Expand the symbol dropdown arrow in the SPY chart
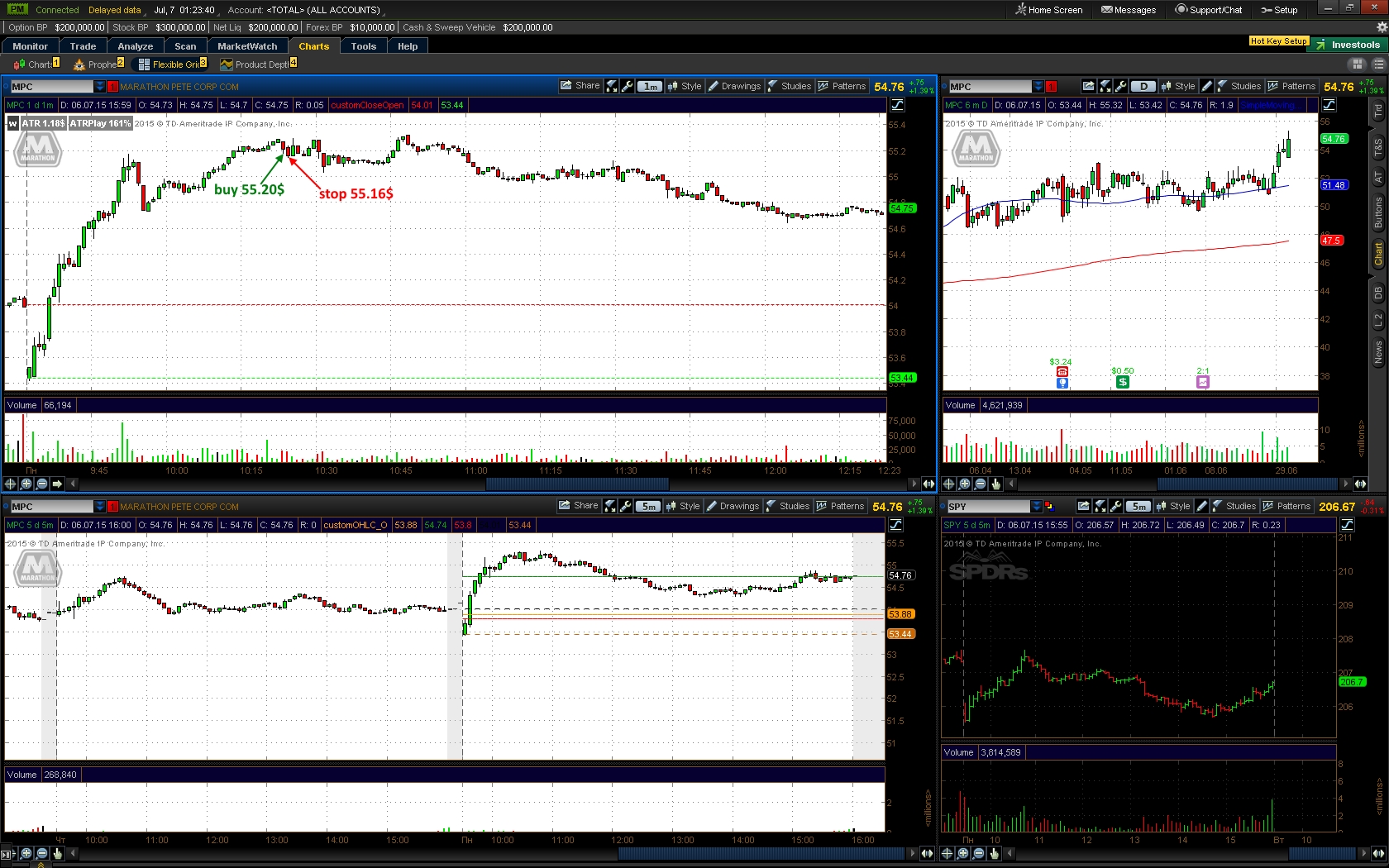 point(1037,507)
